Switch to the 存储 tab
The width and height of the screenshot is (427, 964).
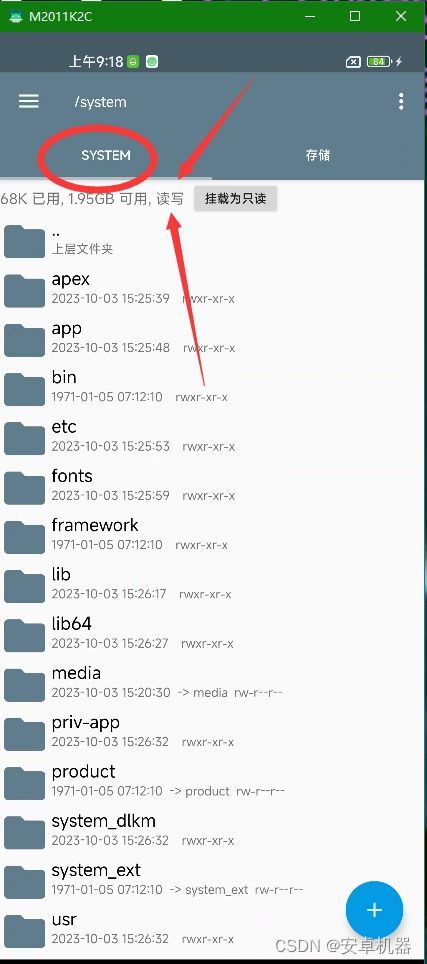[318, 156]
